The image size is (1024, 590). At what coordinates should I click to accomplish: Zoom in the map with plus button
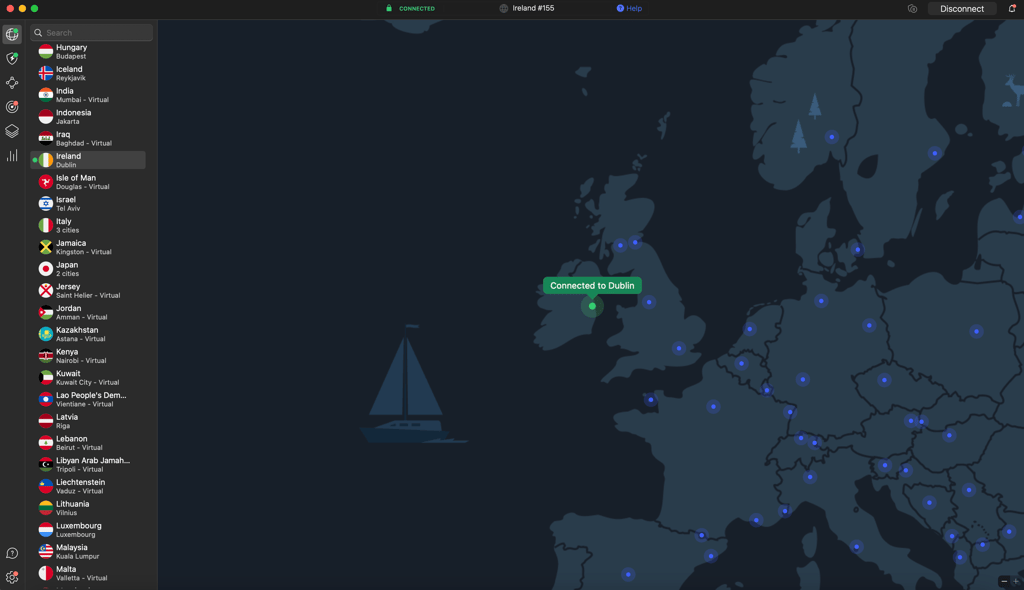pos(1016,581)
